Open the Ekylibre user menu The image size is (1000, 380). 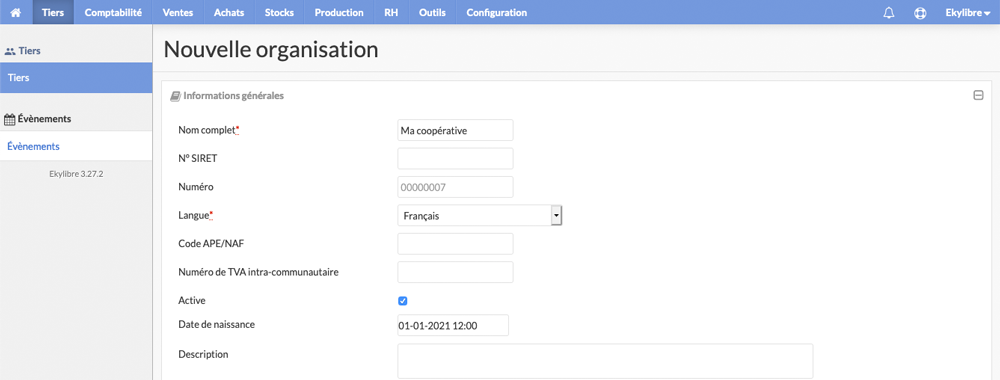[x=967, y=13]
